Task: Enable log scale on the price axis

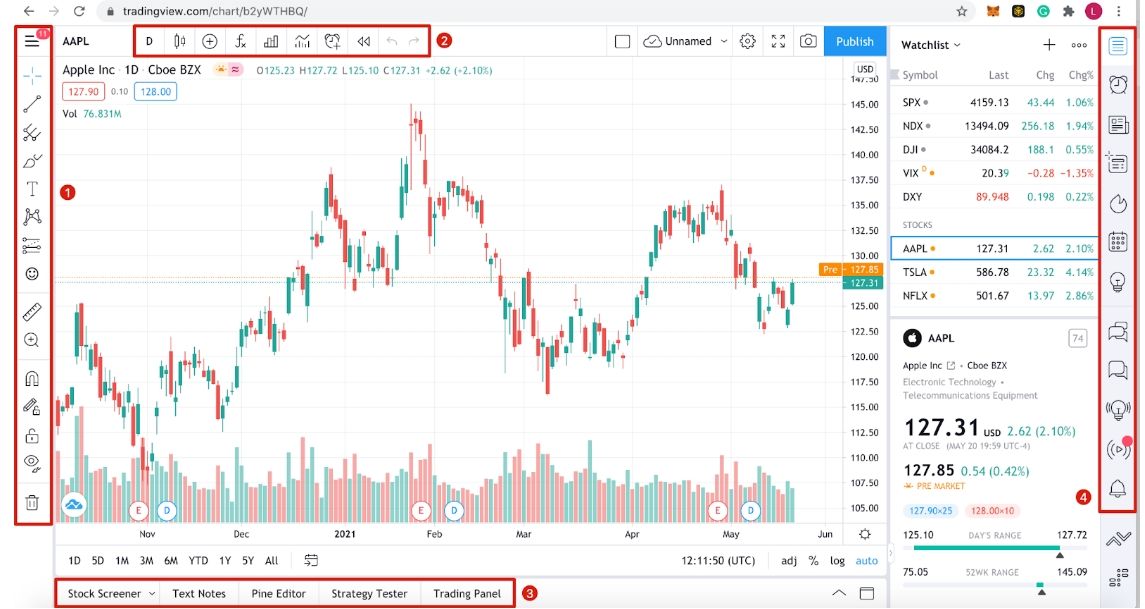Action: point(837,561)
